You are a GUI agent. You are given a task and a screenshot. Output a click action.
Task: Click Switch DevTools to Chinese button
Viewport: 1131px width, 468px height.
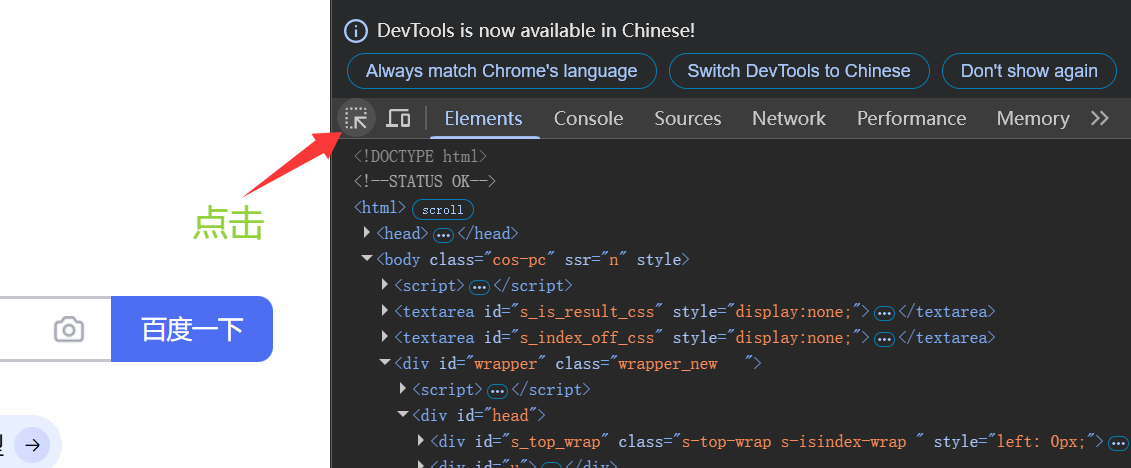(798, 71)
